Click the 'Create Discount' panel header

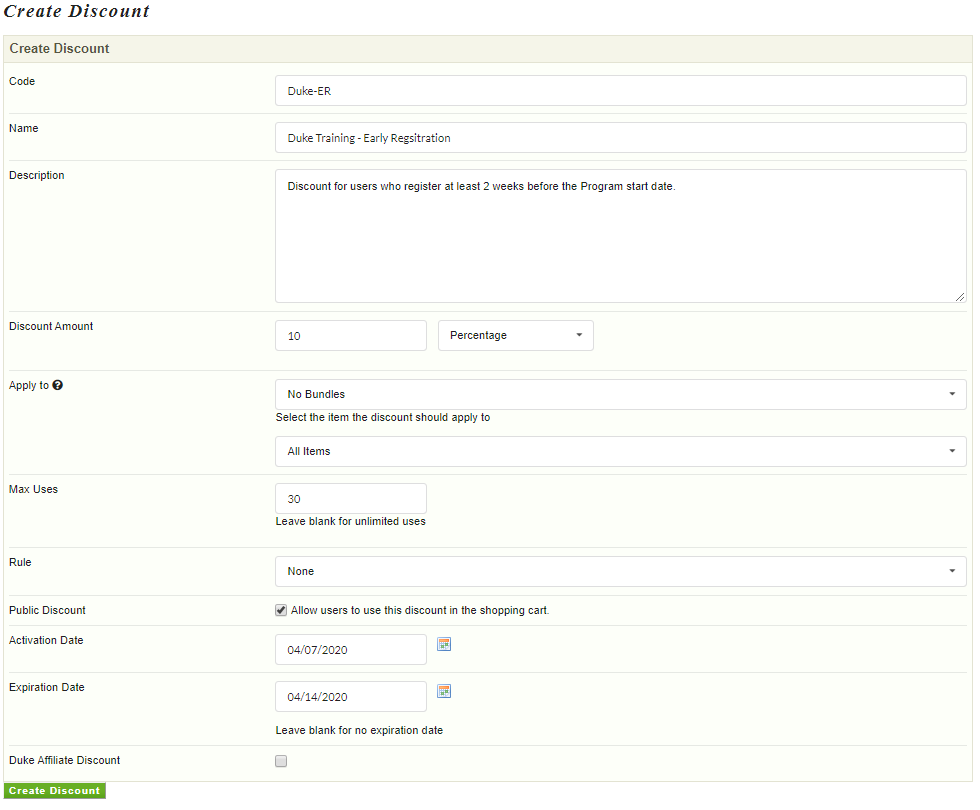tap(488, 49)
